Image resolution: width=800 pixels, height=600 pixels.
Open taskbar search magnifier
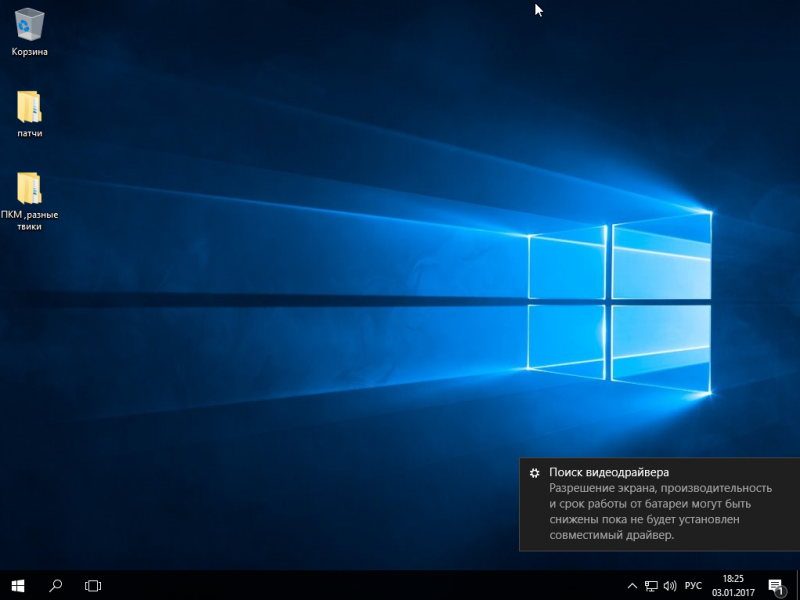[55, 585]
